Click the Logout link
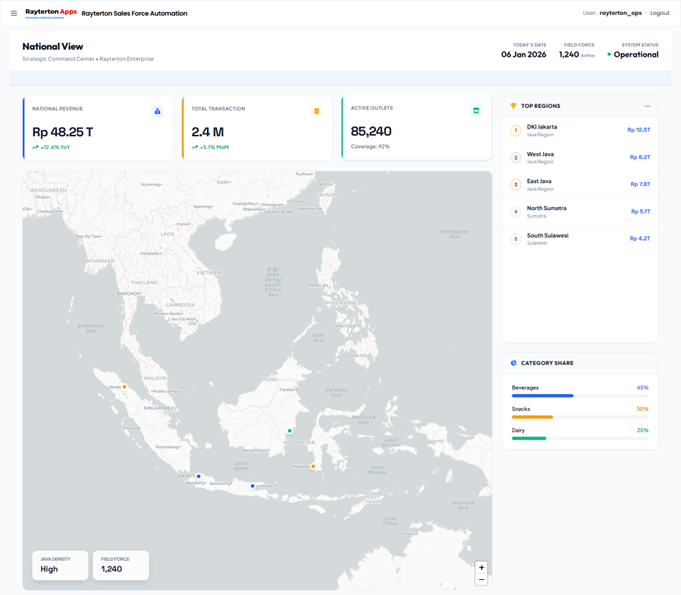The height and width of the screenshot is (595, 681). [x=659, y=13]
